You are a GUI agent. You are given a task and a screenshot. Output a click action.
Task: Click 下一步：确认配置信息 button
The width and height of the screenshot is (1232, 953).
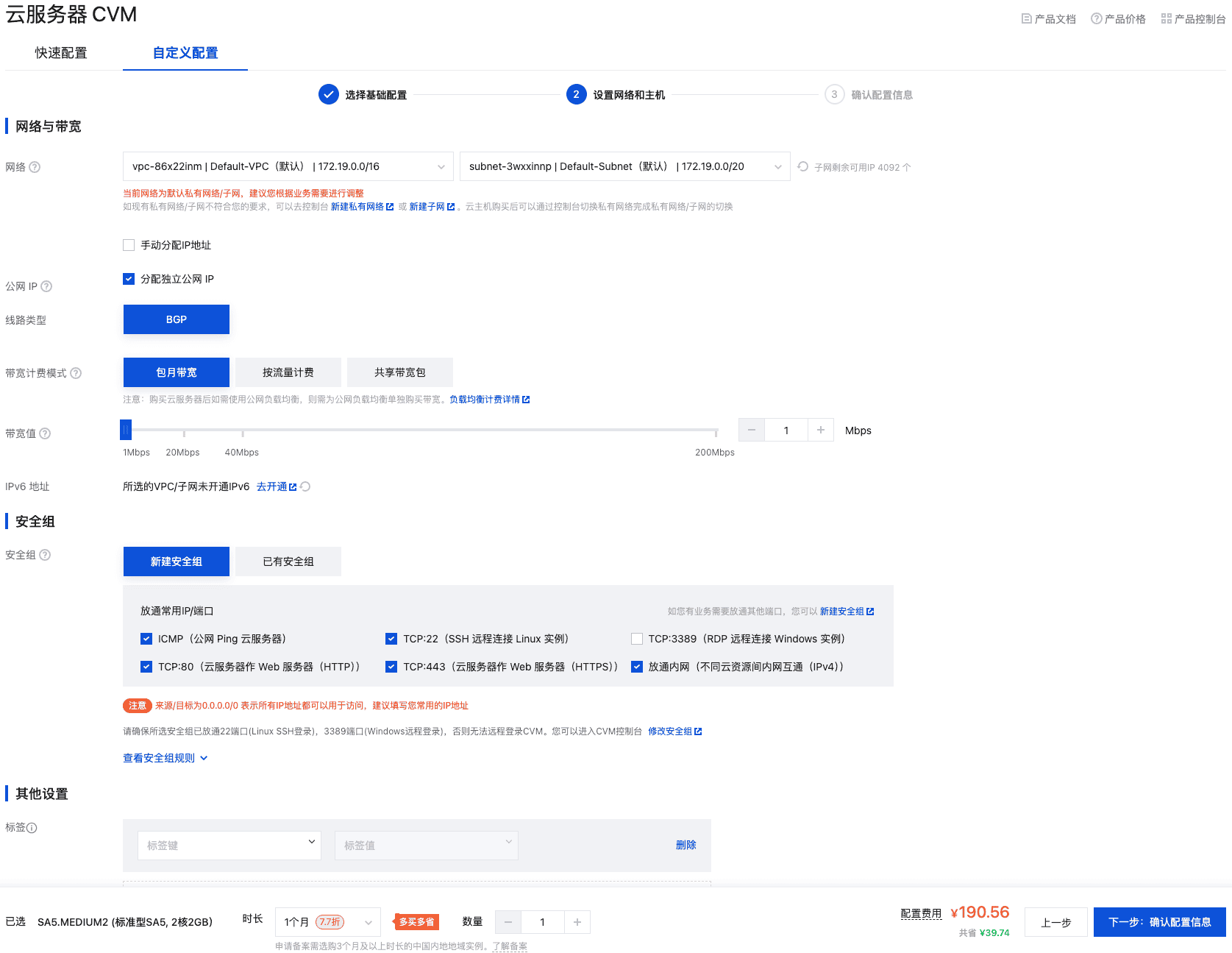coord(1159,921)
